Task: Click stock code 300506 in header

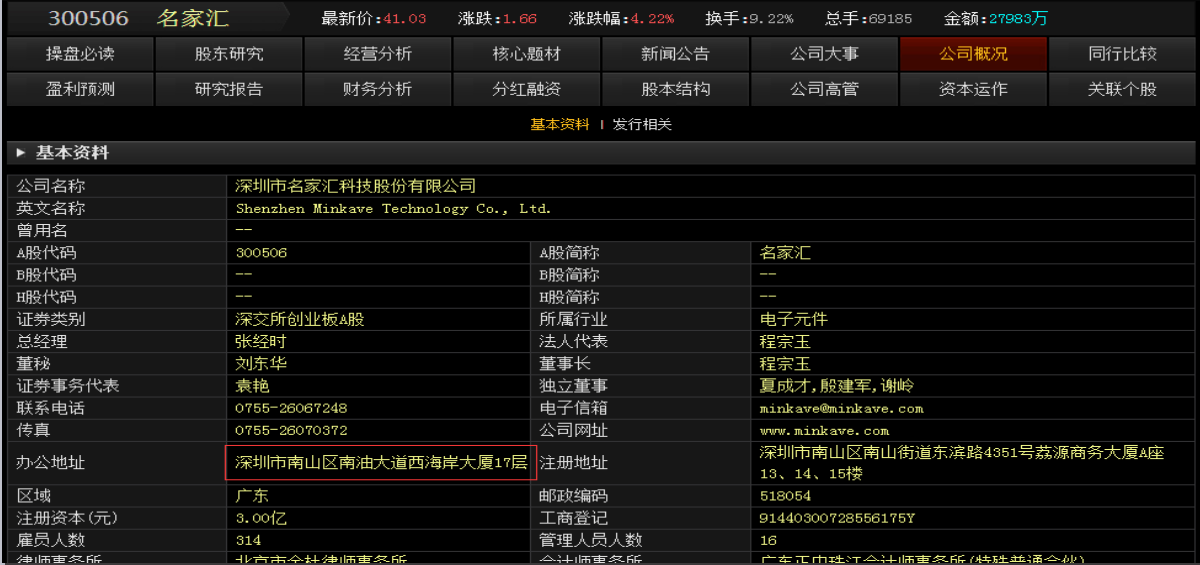Action: (88, 18)
